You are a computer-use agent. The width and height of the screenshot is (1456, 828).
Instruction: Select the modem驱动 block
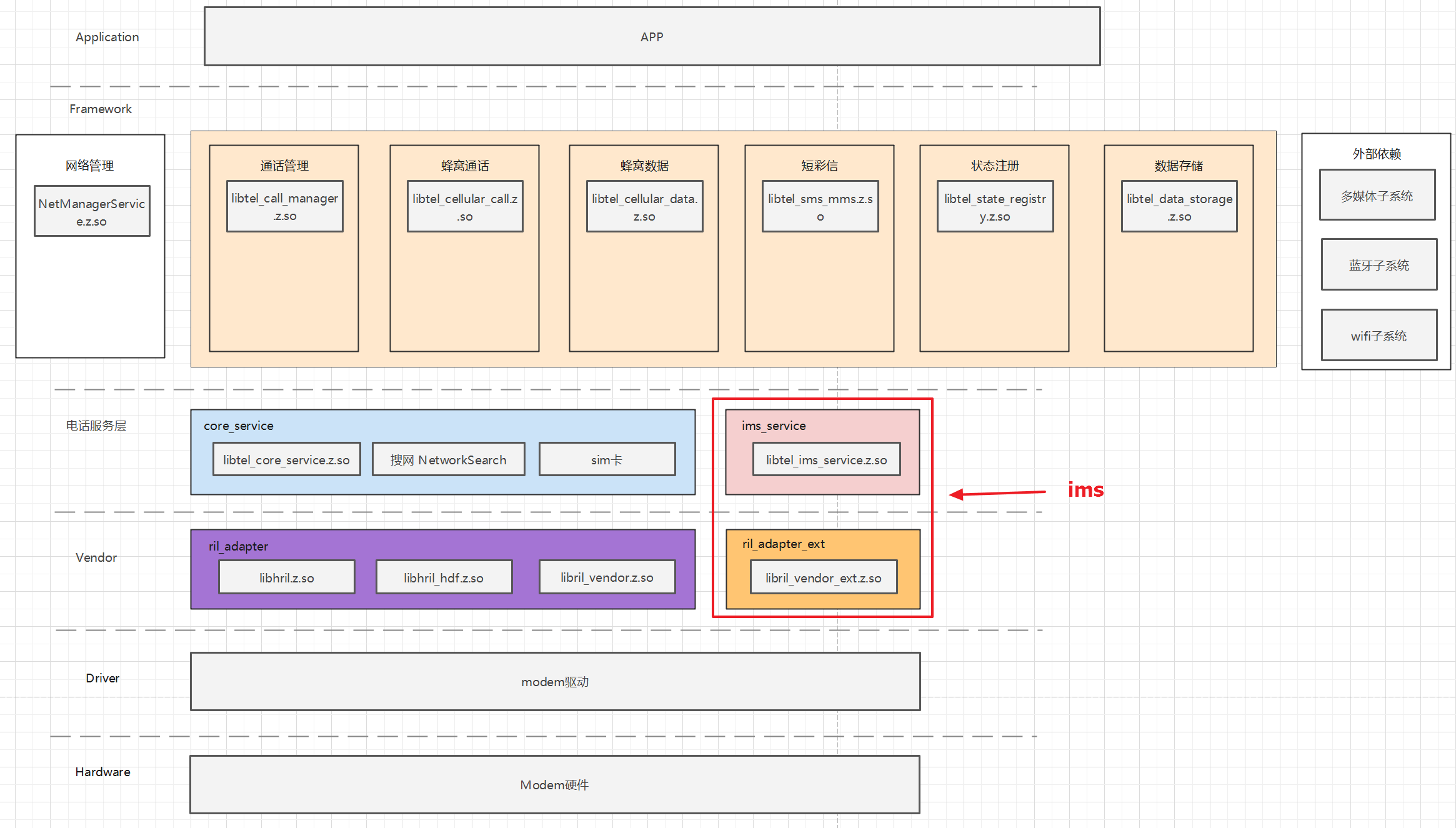coord(555,682)
